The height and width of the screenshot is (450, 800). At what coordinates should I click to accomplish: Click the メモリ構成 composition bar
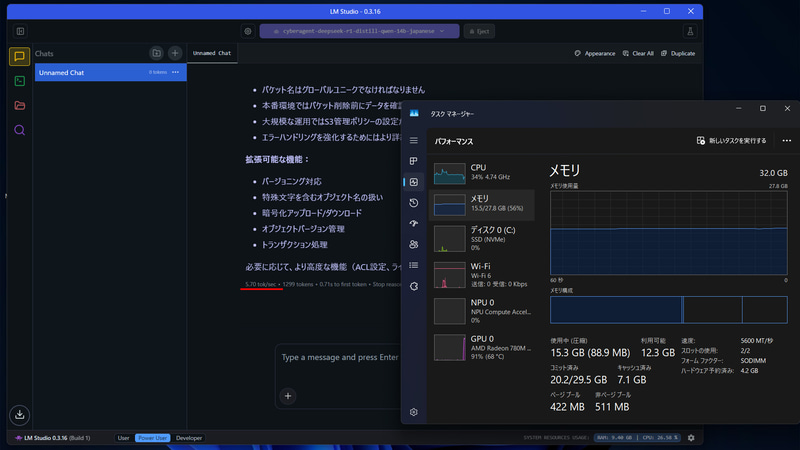[668, 310]
